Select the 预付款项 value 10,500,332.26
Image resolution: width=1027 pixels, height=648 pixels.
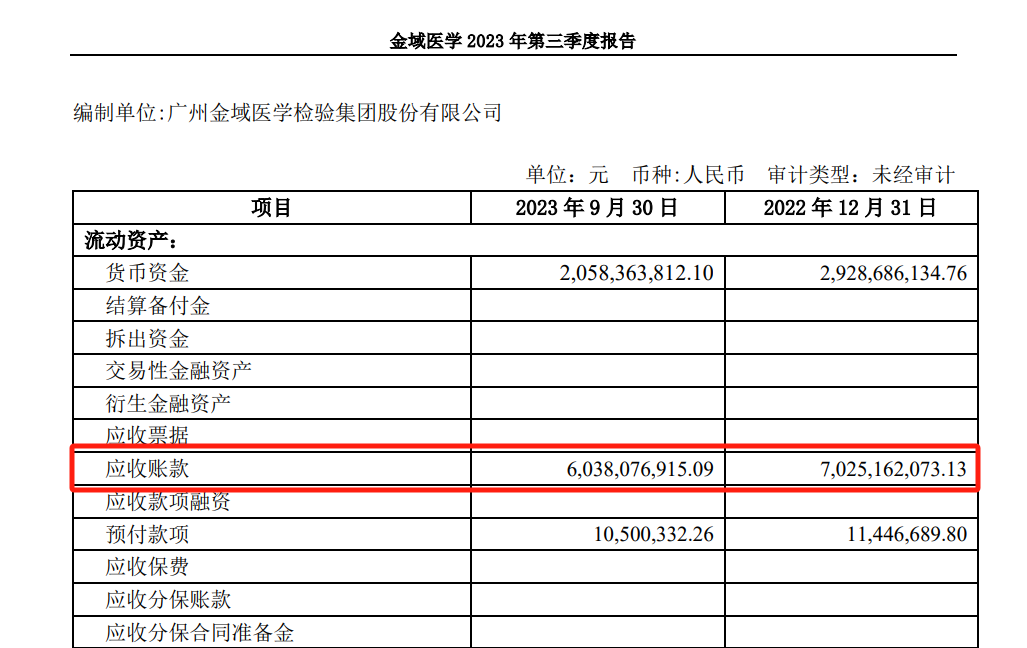(x=654, y=534)
